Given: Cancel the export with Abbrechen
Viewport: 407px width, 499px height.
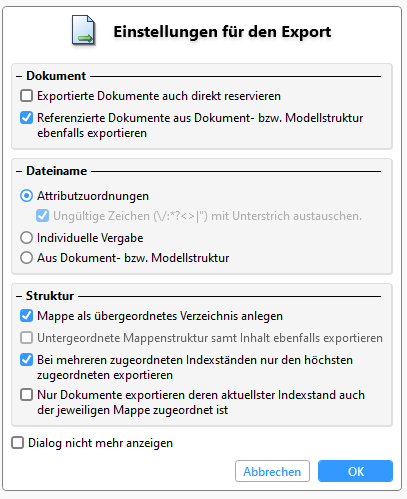Looking at the screenshot, I should [x=272, y=471].
